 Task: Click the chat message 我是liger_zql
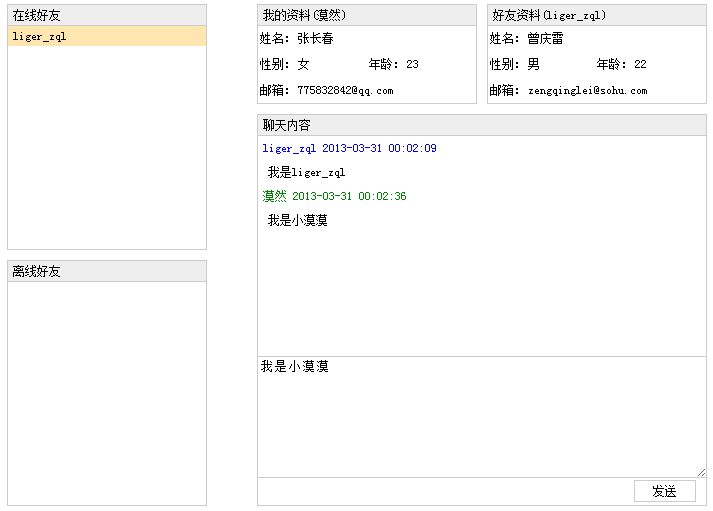coord(306,172)
